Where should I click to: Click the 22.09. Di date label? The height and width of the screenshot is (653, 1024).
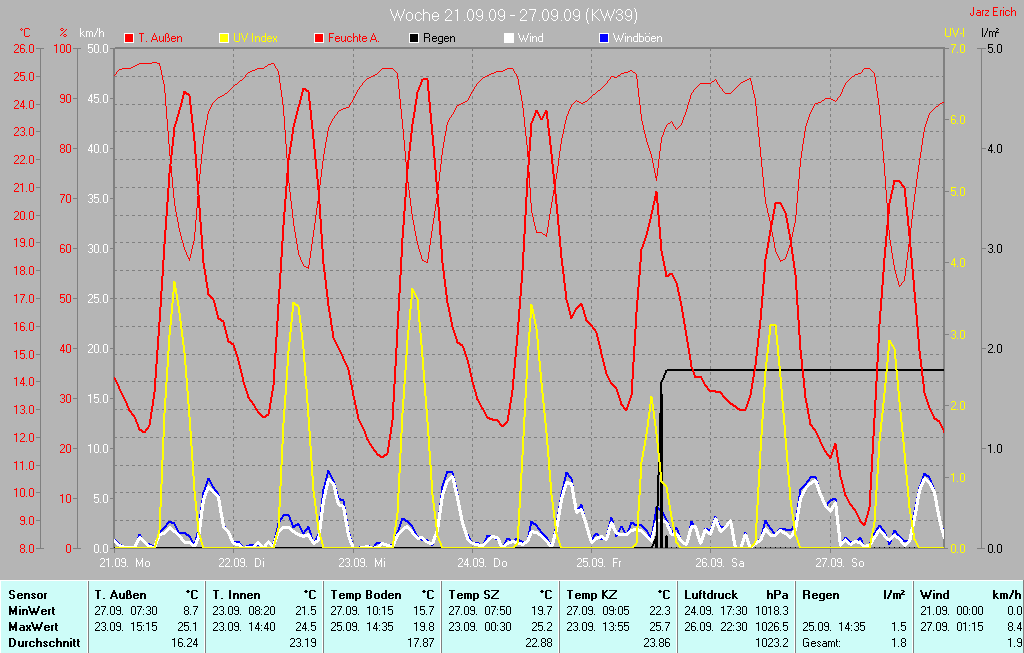click(242, 562)
